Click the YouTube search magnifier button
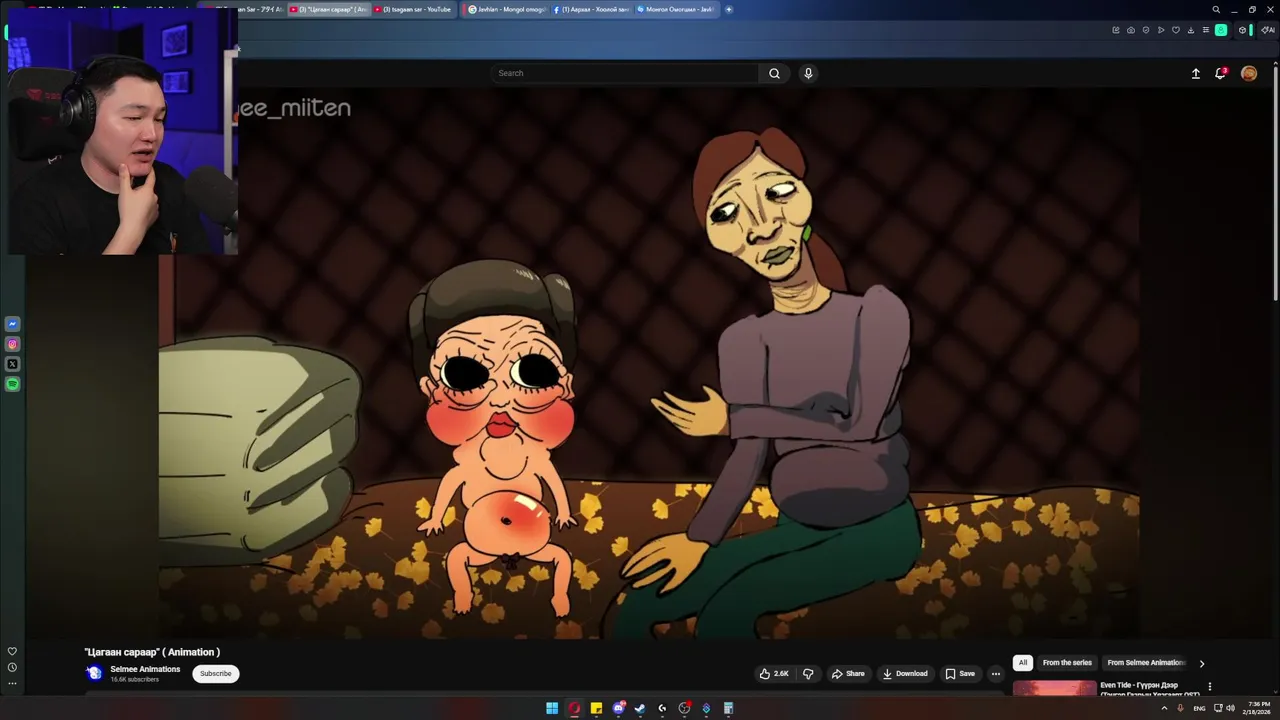The image size is (1280, 720). pos(774,73)
